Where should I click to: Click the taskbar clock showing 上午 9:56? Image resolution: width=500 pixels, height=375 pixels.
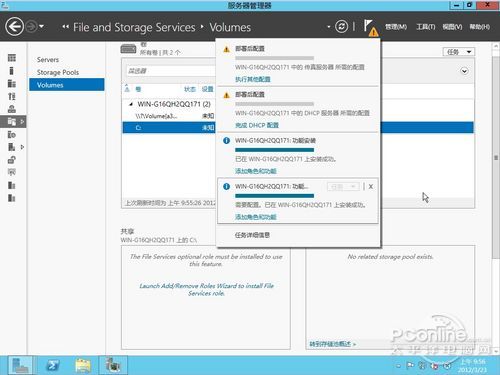[x=473, y=365]
